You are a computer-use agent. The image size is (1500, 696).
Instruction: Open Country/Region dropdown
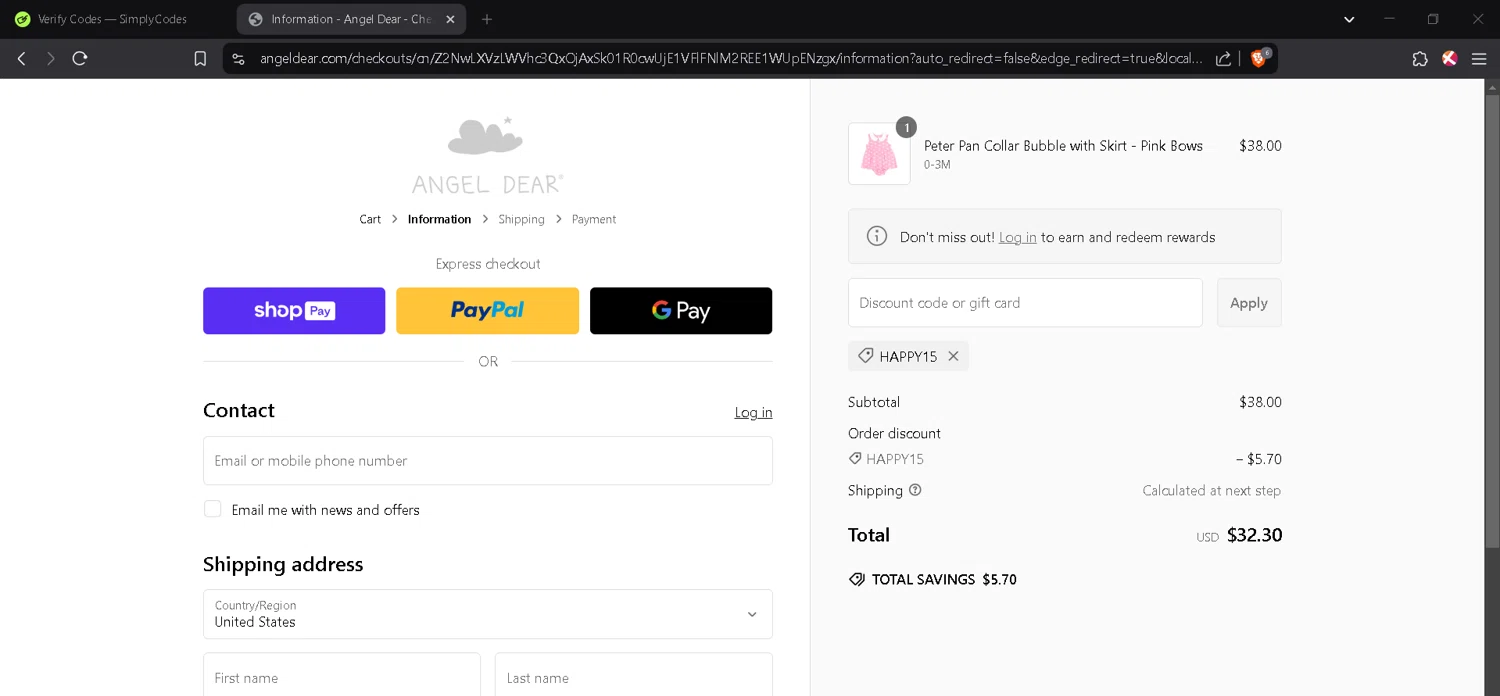pos(487,614)
